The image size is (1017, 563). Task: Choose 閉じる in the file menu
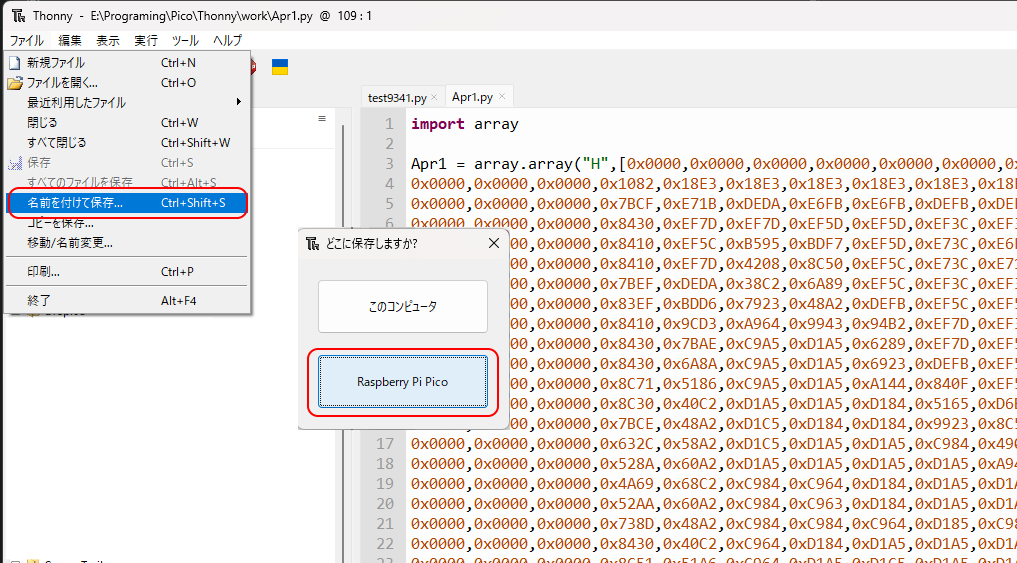pyautogui.click(x=126, y=123)
